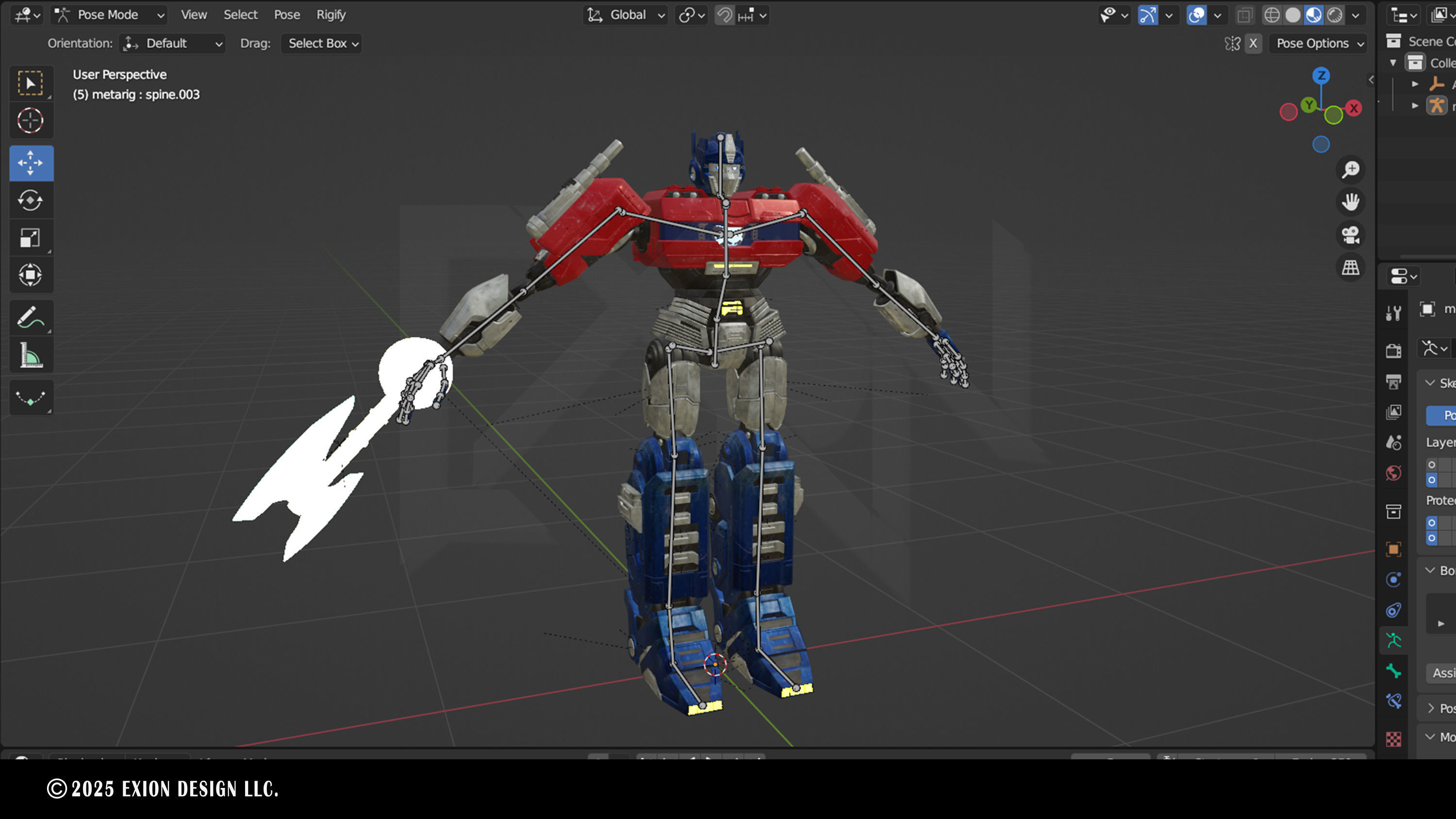
Task: Choose the Annotate pencil tool
Action: click(31, 318)
